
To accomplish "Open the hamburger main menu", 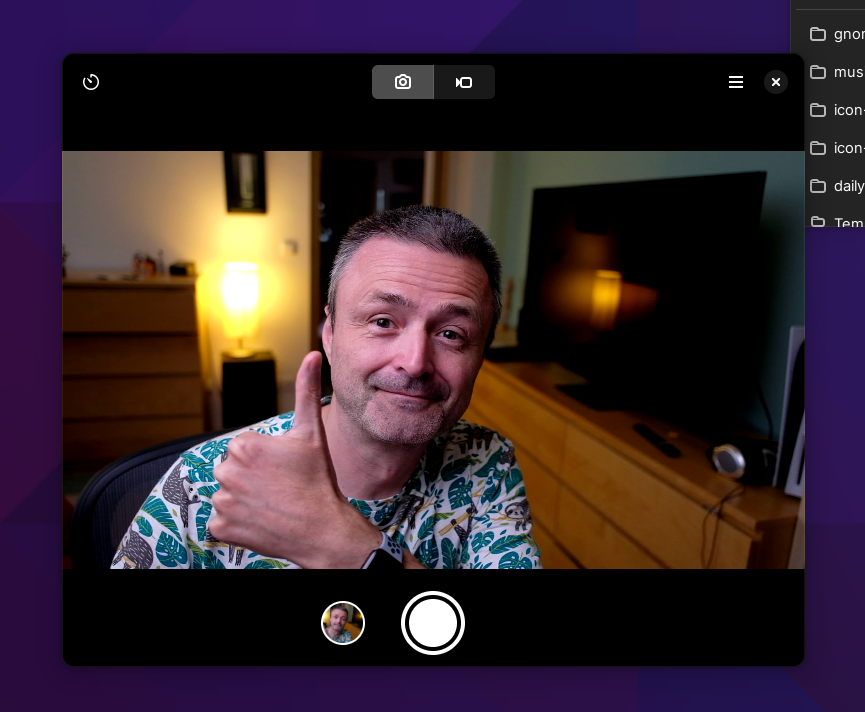I will click(736, 82).
